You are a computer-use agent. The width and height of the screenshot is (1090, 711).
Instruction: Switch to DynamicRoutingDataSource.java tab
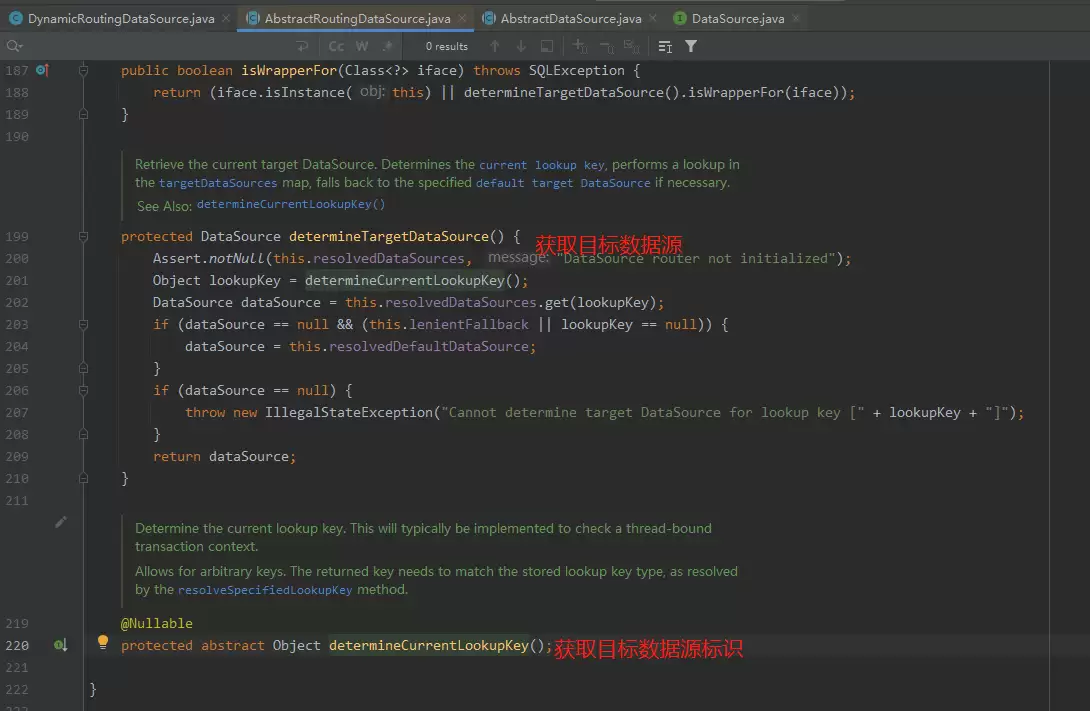(121, 19)
